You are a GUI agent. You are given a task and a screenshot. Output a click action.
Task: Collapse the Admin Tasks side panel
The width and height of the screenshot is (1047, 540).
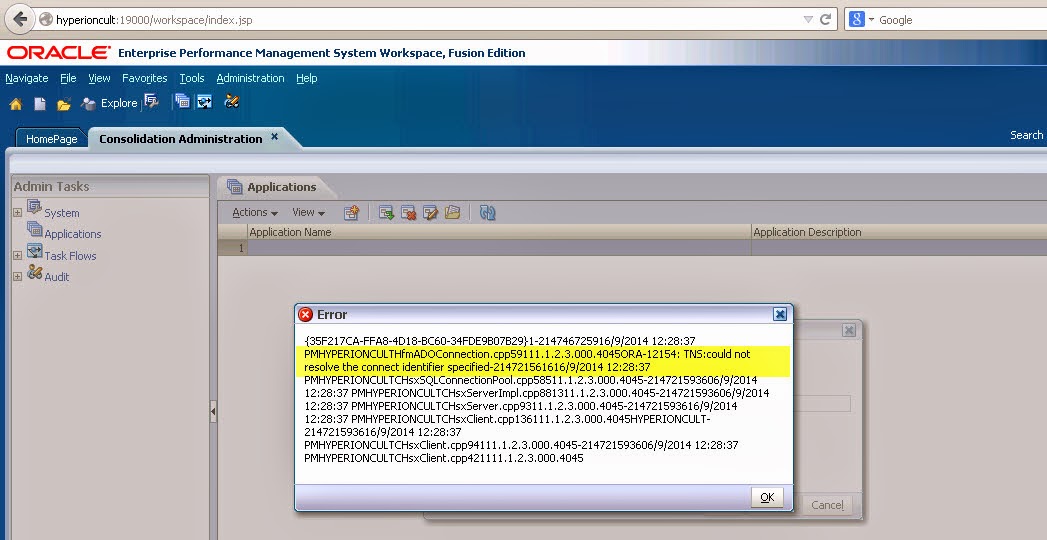click(213, 412)
